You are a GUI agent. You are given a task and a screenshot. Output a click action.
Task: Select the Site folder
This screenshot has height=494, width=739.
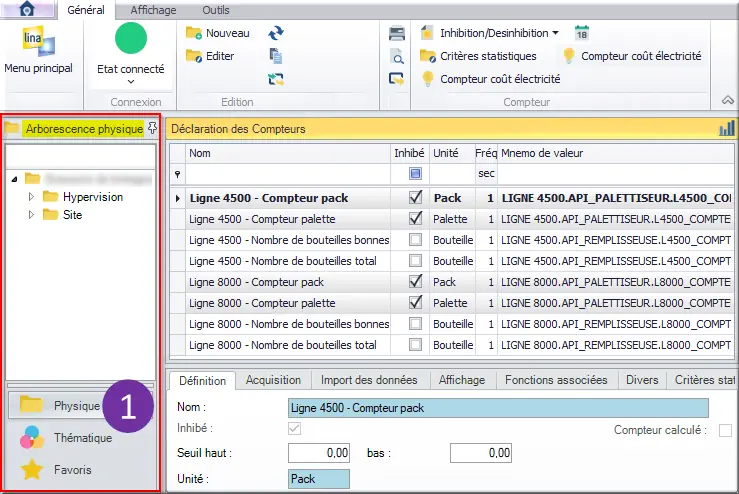pyautogui.click(x=62, y=214)
